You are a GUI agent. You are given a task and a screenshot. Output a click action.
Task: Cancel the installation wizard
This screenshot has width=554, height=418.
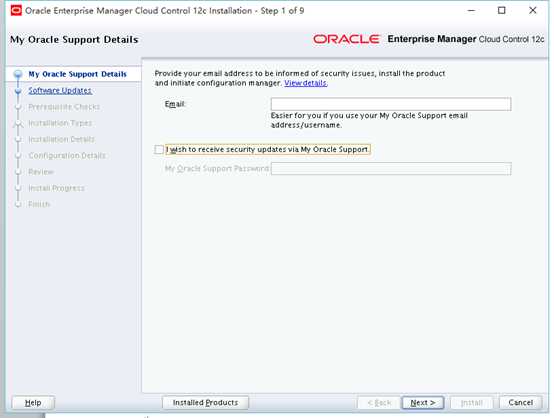pyautogui.click(x=520, y=402)
